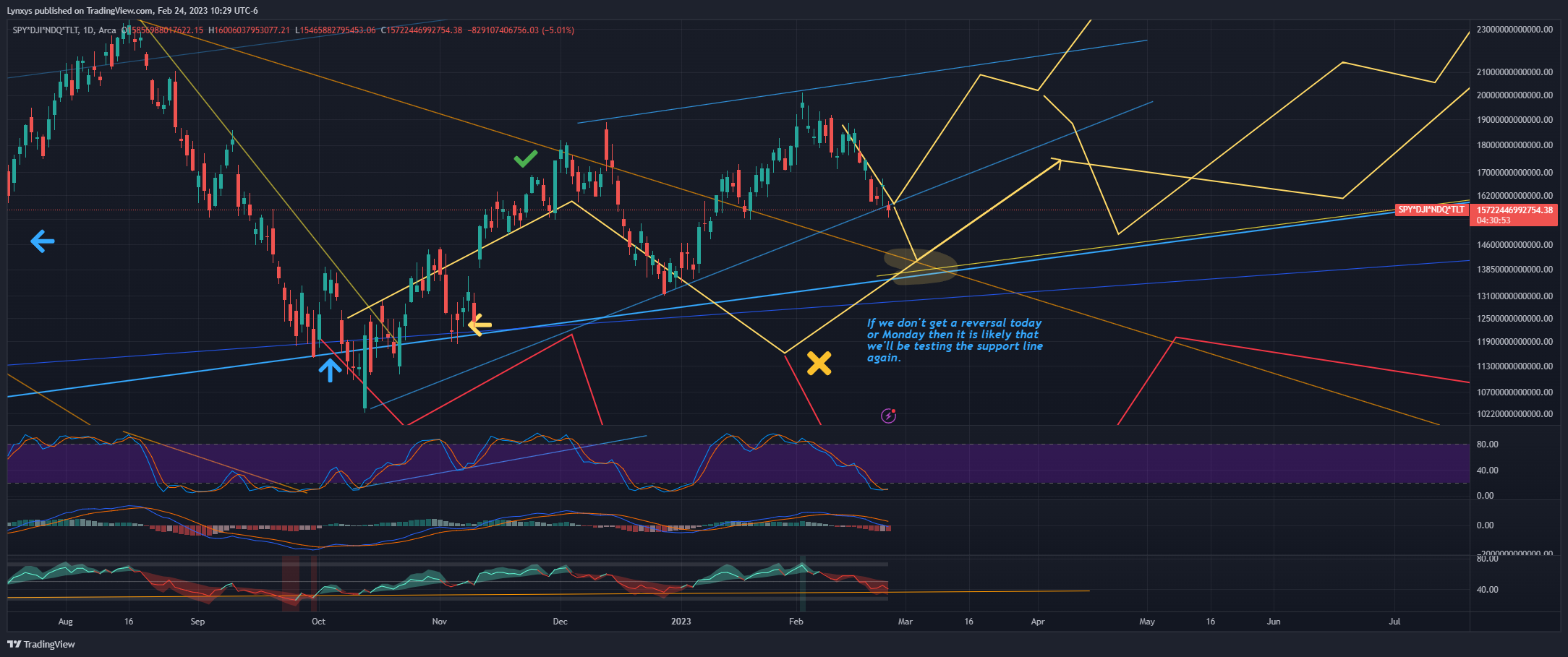This screenshot has width=1568, height=657.
Task: Click the 40.00 level on the lowest pane axis
Action: (x=1487, y=590)
